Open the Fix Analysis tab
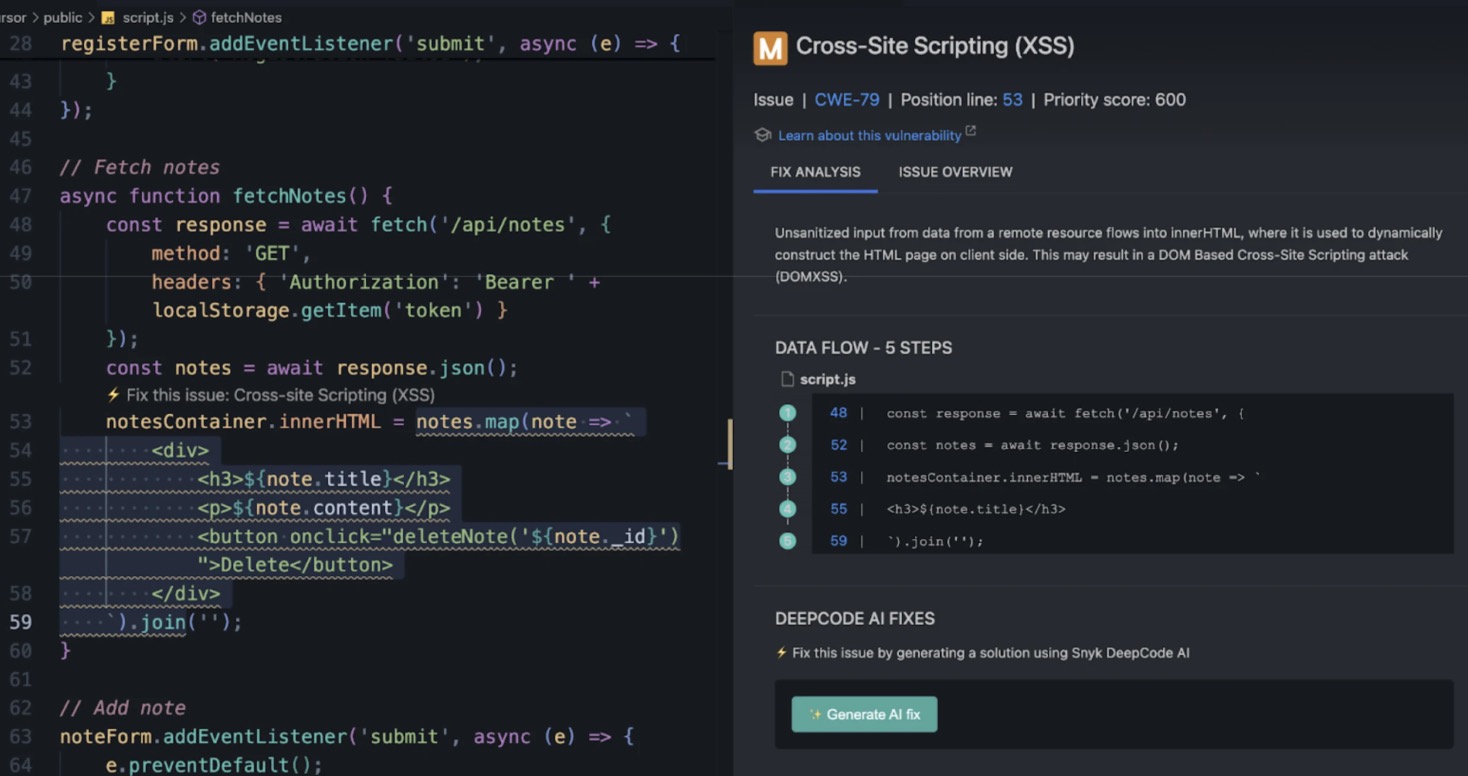The image size is (1468, 776). coord(815,172)
